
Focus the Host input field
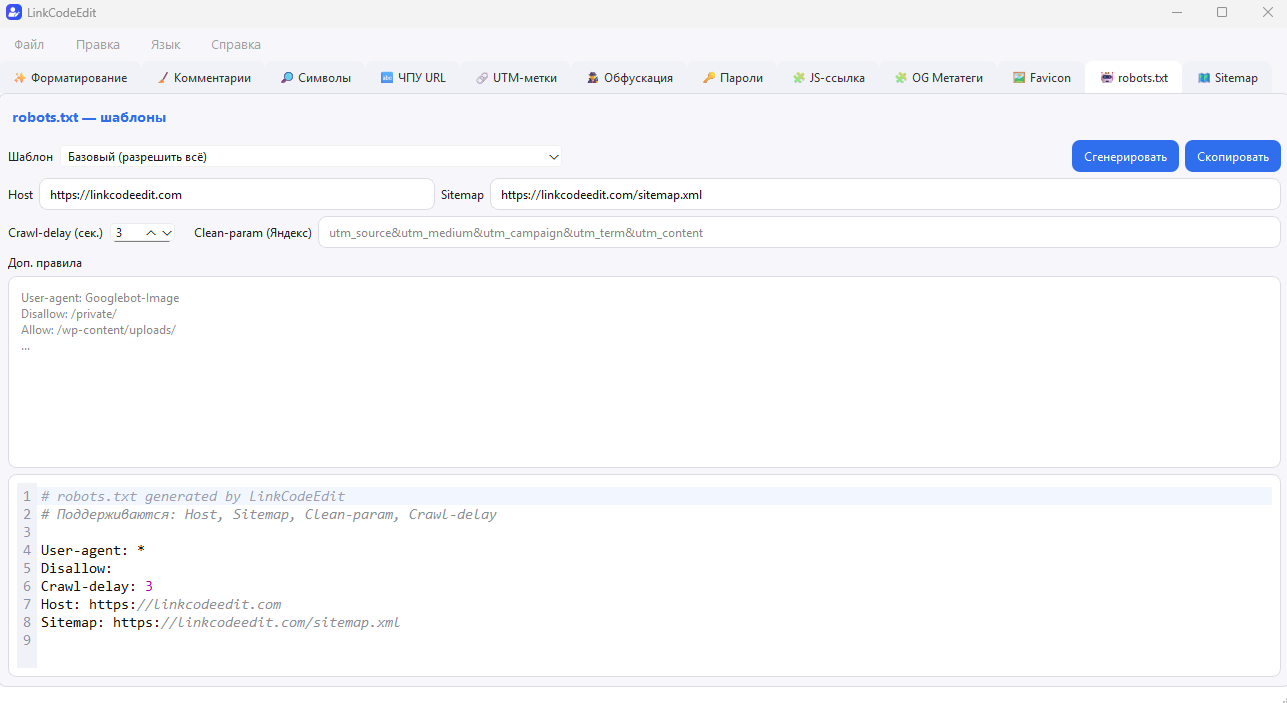pyautogui.click(x=236, y=195)
